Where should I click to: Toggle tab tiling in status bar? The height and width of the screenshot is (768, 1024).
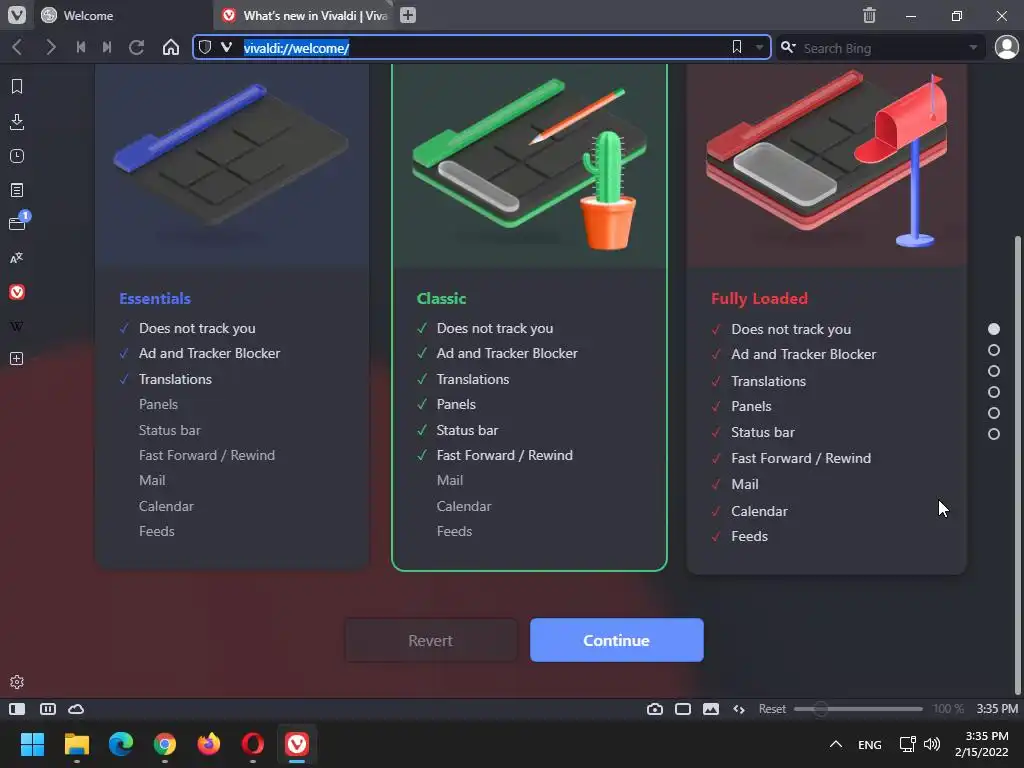point(48,709)
